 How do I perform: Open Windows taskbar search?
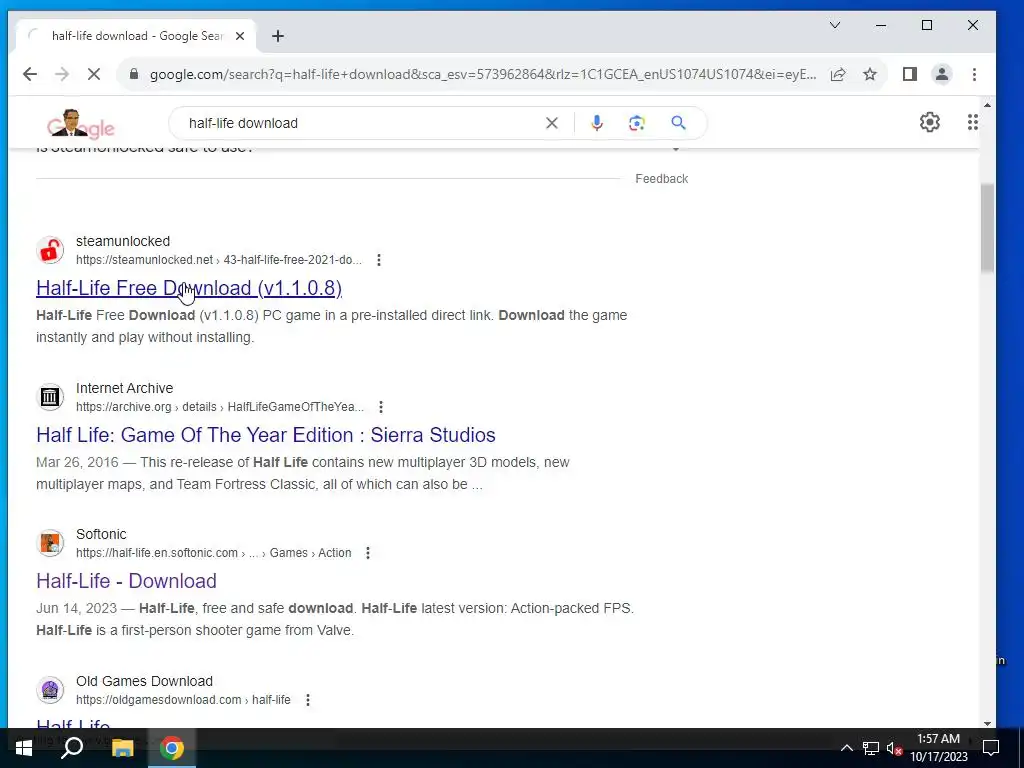72,748
